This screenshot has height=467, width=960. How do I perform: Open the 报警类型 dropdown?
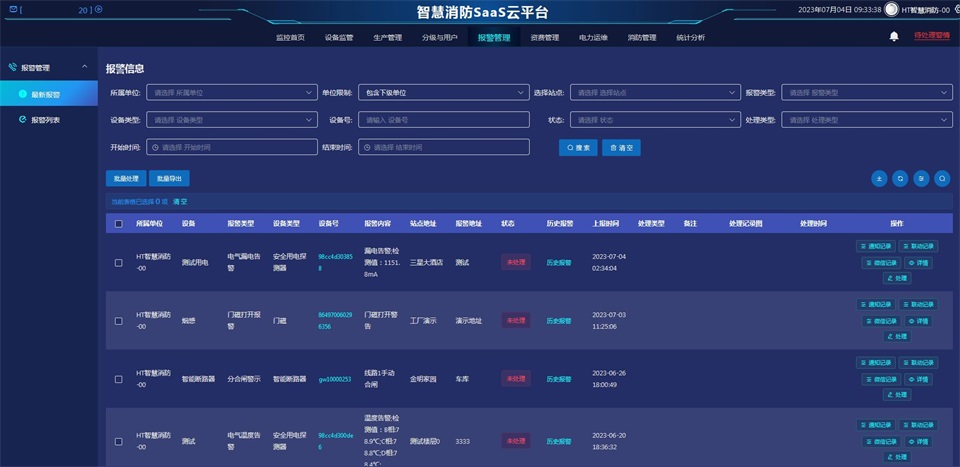(867, 93)
